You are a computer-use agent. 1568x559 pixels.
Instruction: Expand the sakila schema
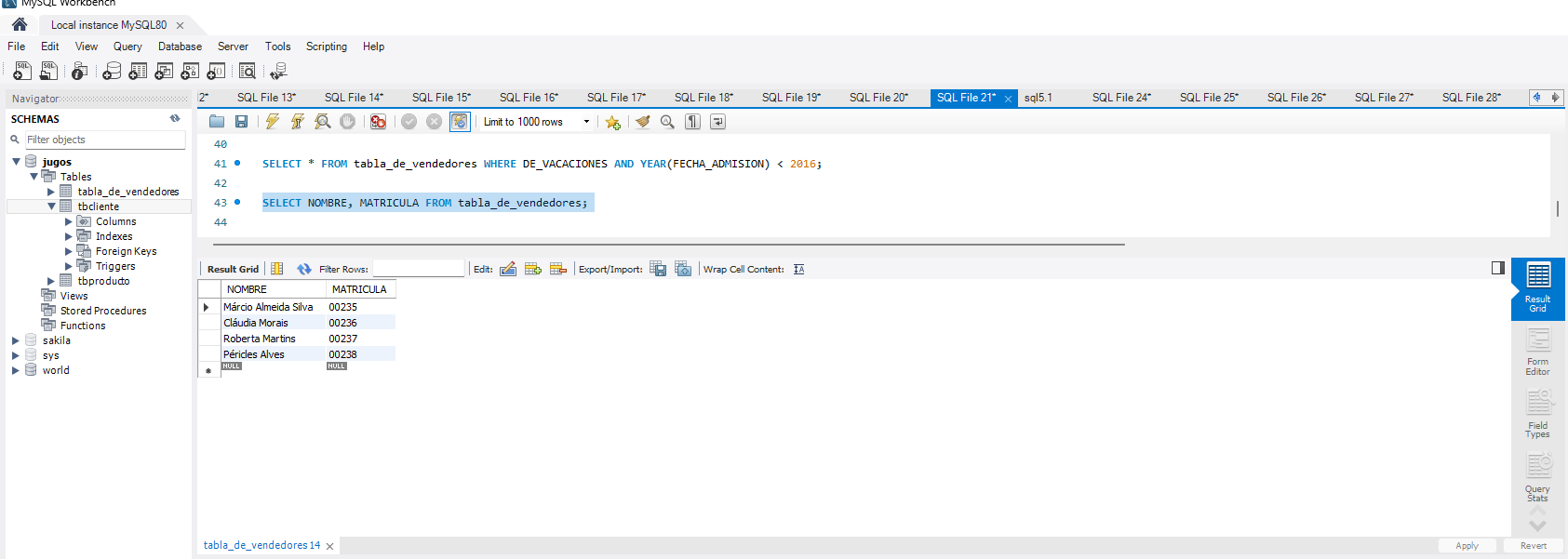[x=16, y=340]
